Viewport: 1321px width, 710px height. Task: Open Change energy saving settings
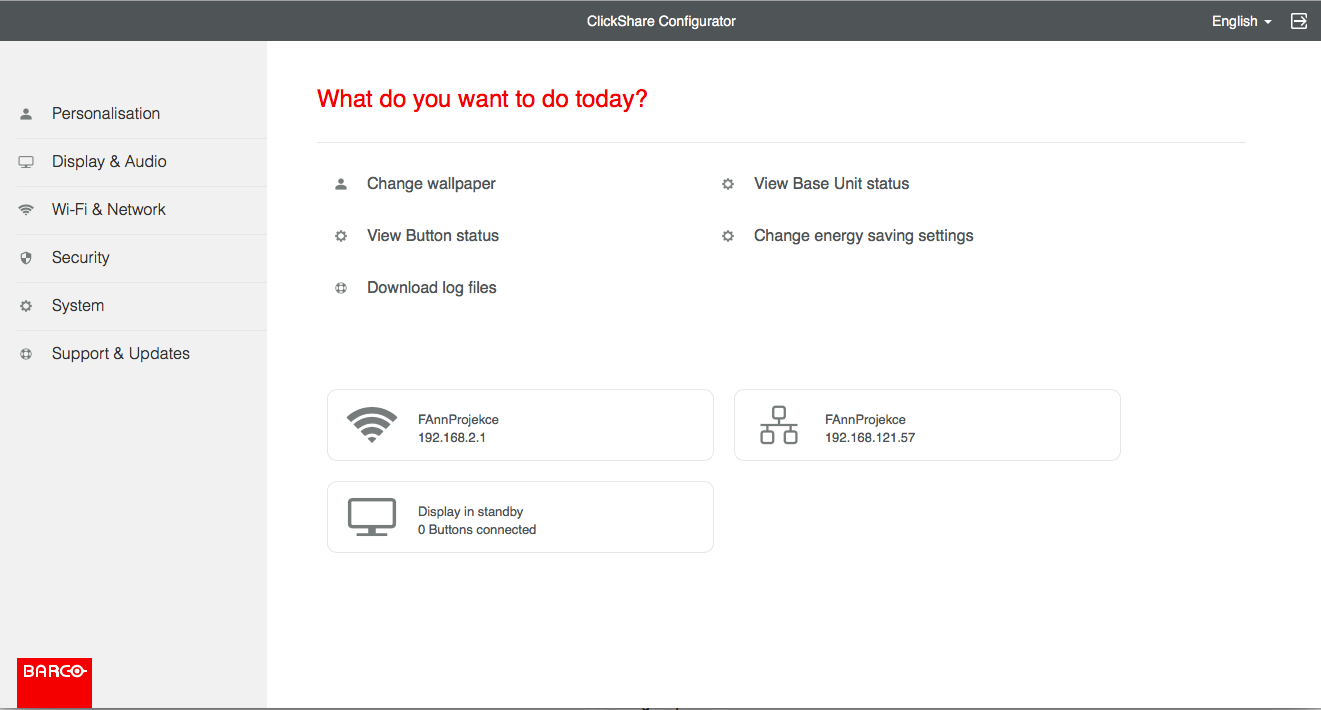tap(863, 236)
